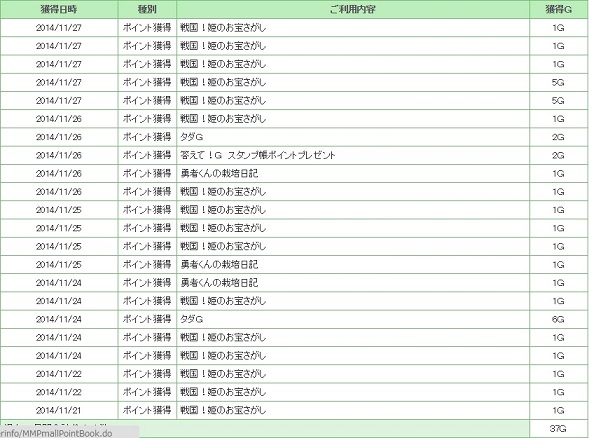Click the 2014/11/26 date beside 勇者くんの栽培日記
Viewport: 589px width, 438px height.
tap(59, 174)
